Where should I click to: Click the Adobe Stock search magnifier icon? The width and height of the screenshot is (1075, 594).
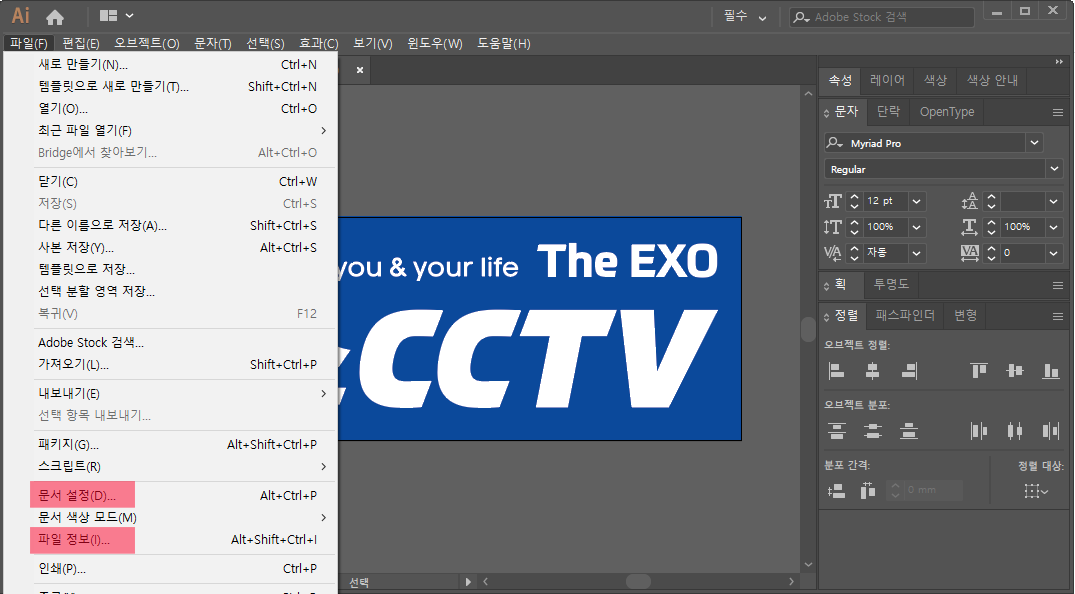tap(801, 17)
